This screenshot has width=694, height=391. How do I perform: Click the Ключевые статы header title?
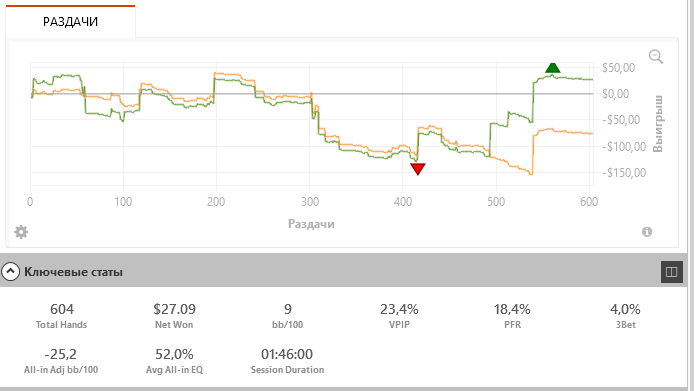(73, 271)
